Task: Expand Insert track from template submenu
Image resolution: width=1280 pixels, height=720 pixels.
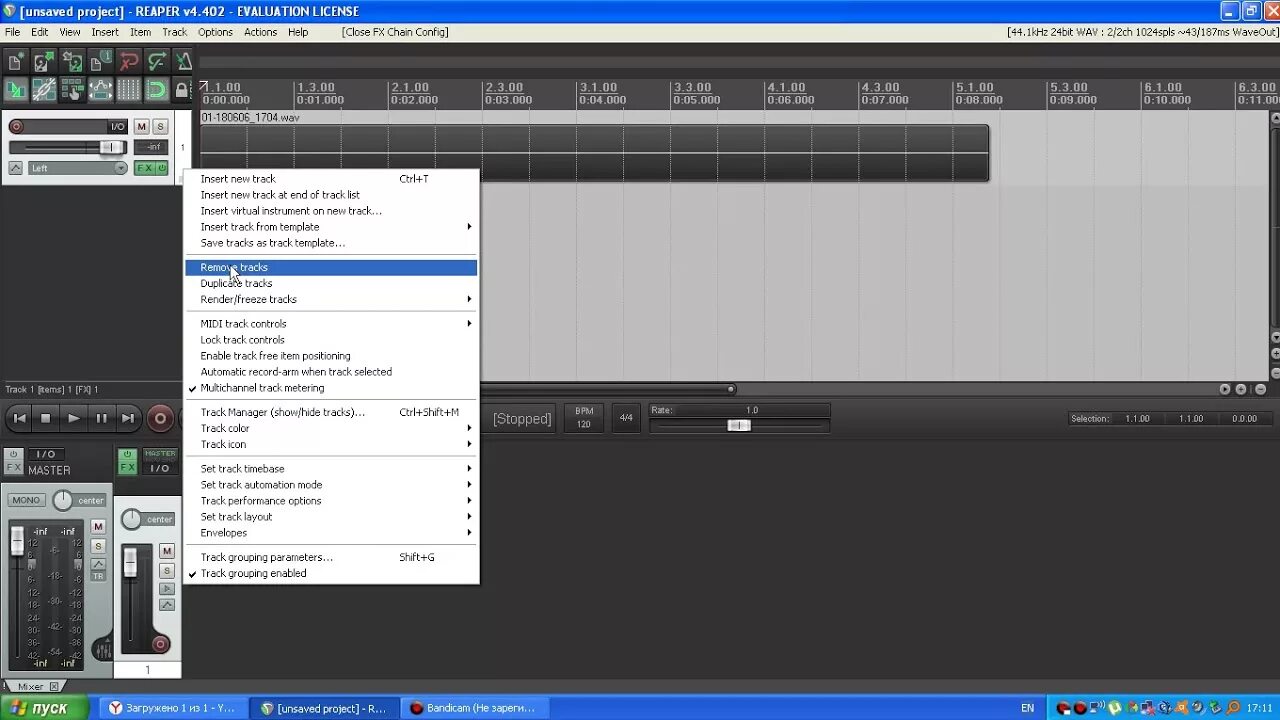Action: (x=331, y=227)
